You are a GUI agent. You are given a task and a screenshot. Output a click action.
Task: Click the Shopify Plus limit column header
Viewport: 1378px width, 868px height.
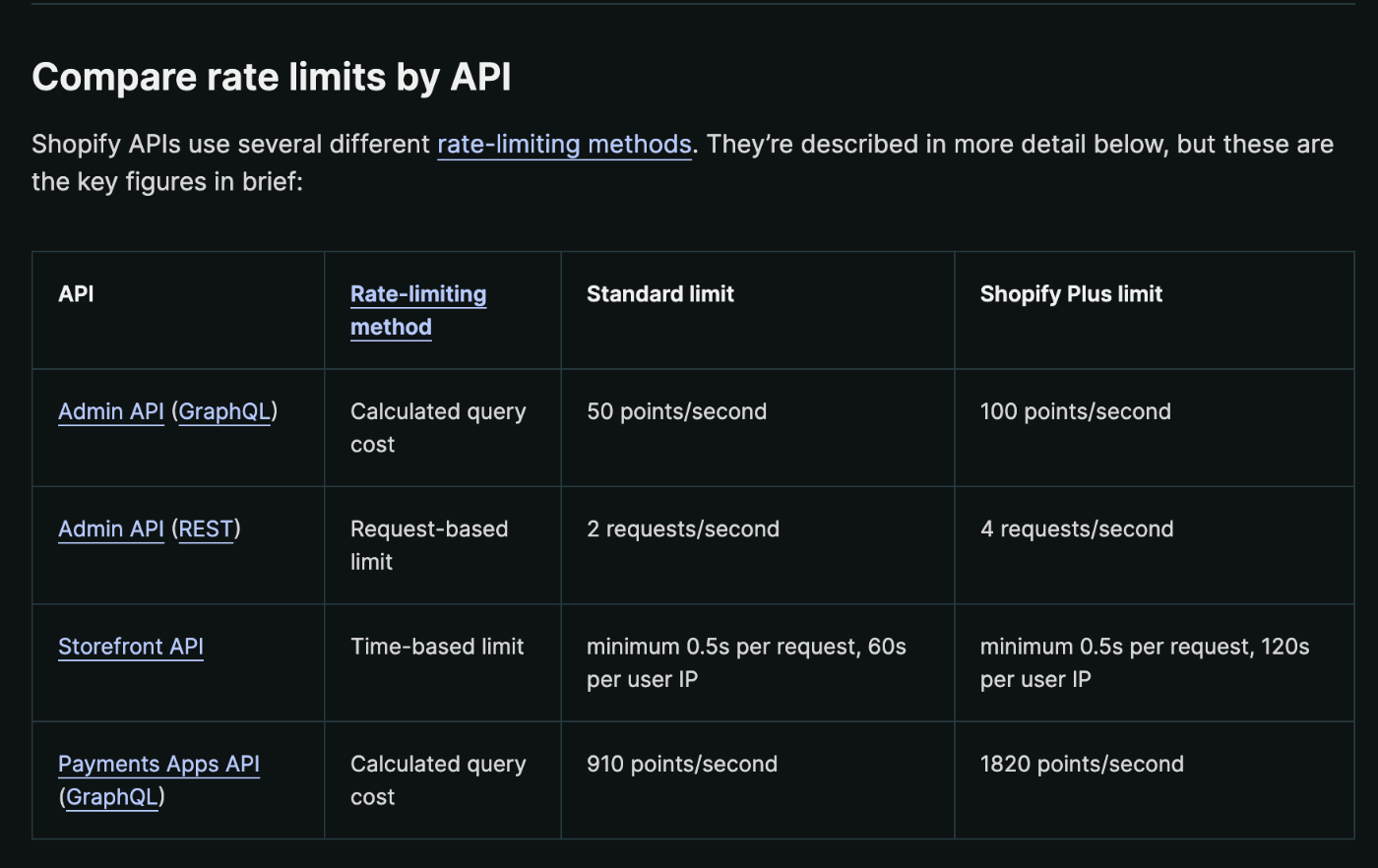point(1071,294)
